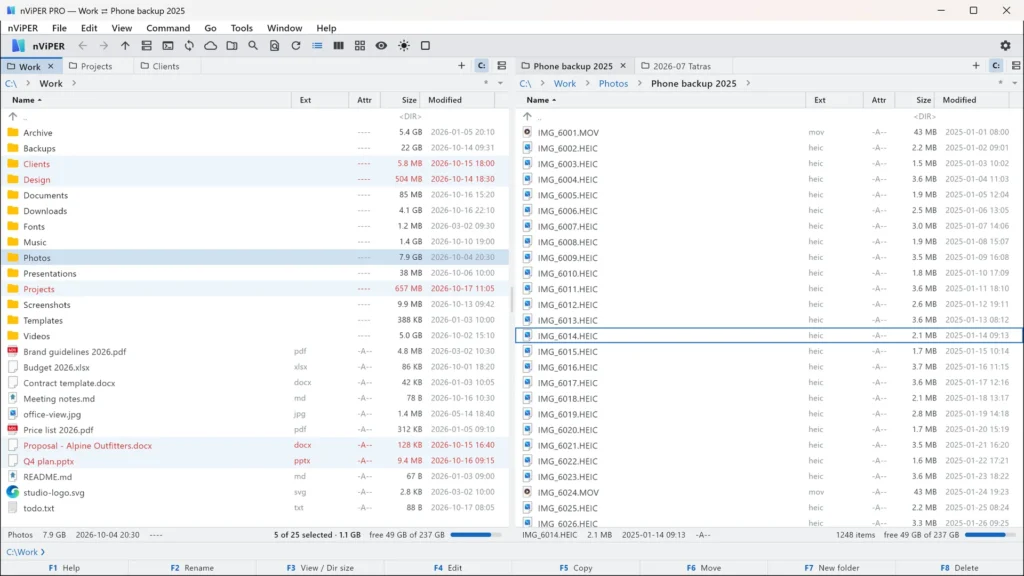Add a new tab in the left panel

(x=461, y=66)
